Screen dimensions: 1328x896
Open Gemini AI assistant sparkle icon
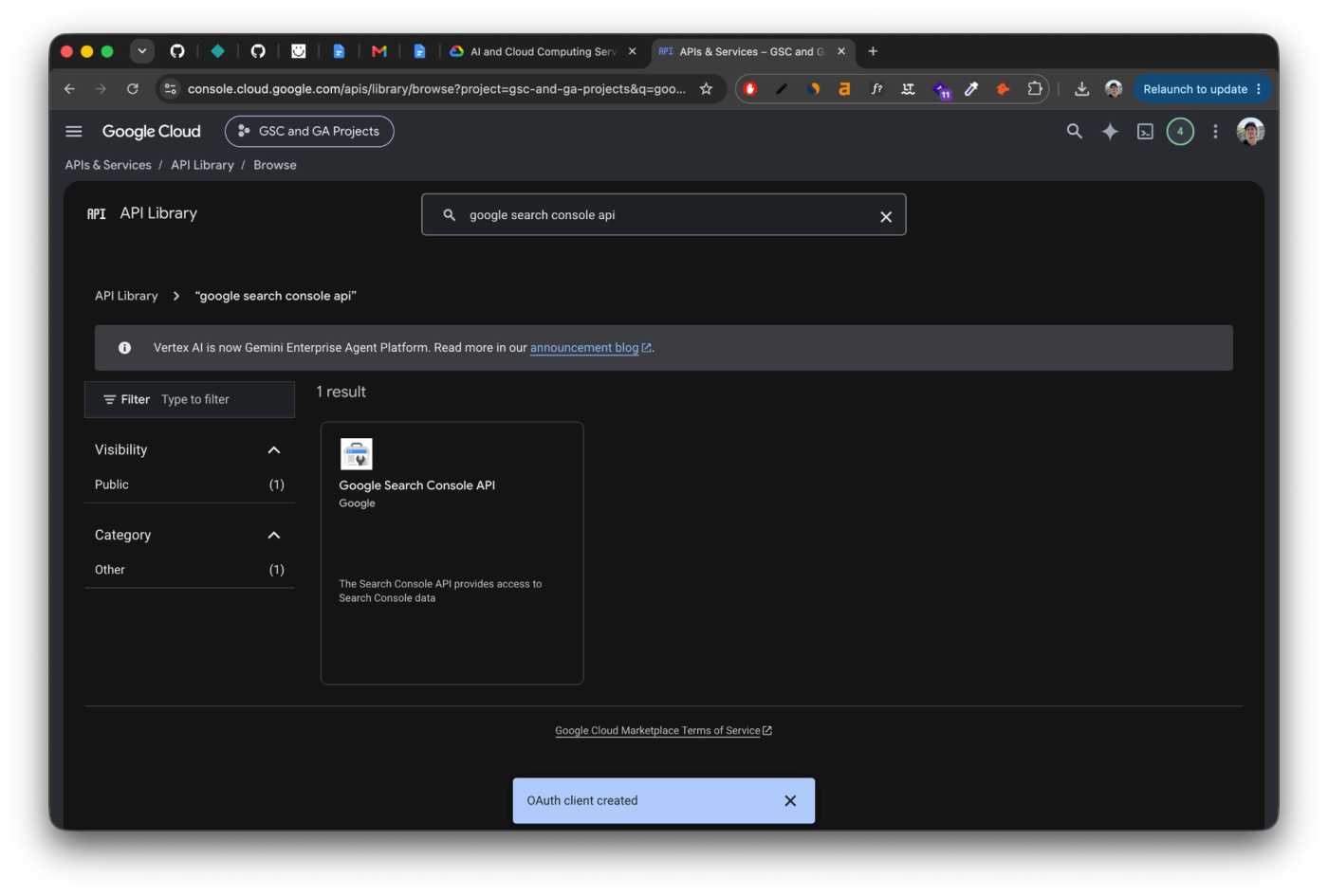[x=1110, y=132]
